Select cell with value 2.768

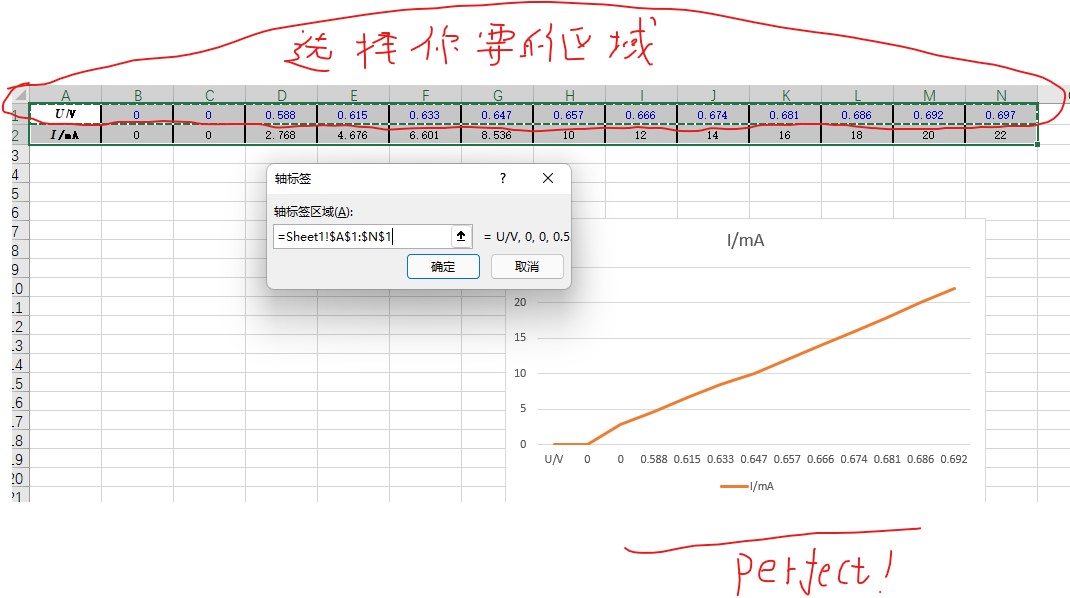(x=281, y=135)
